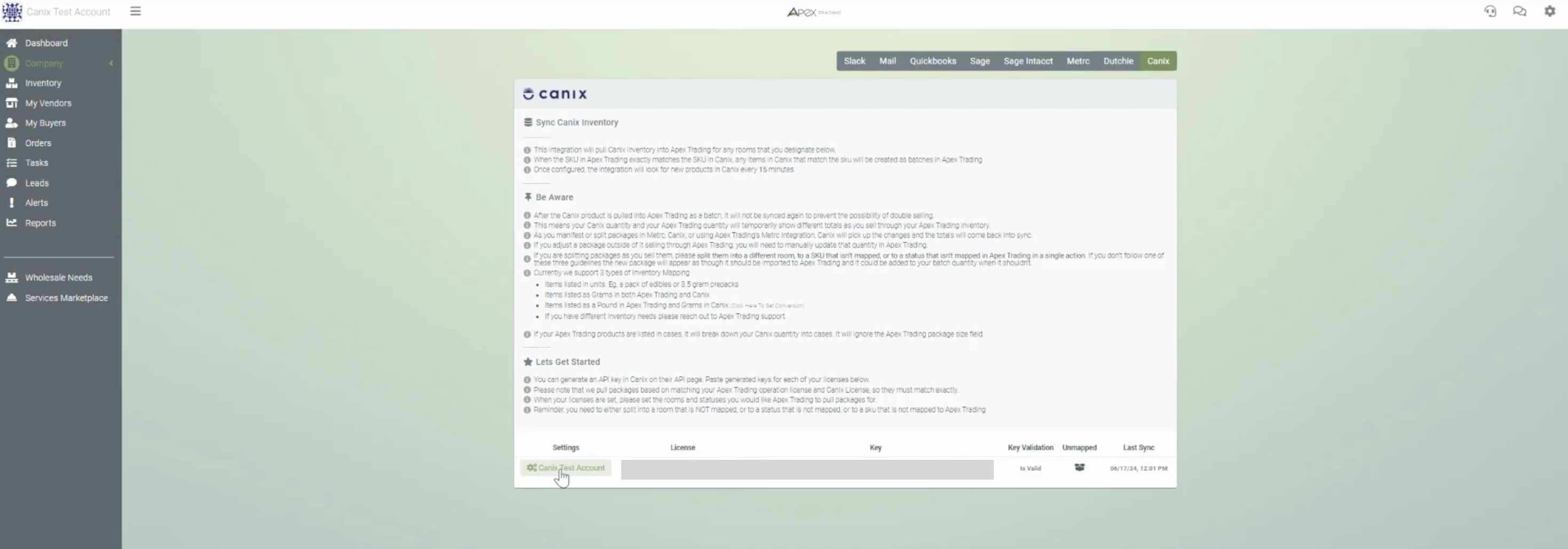
Task: Open Tasks in the sidebar
Action: pos(36,163)
